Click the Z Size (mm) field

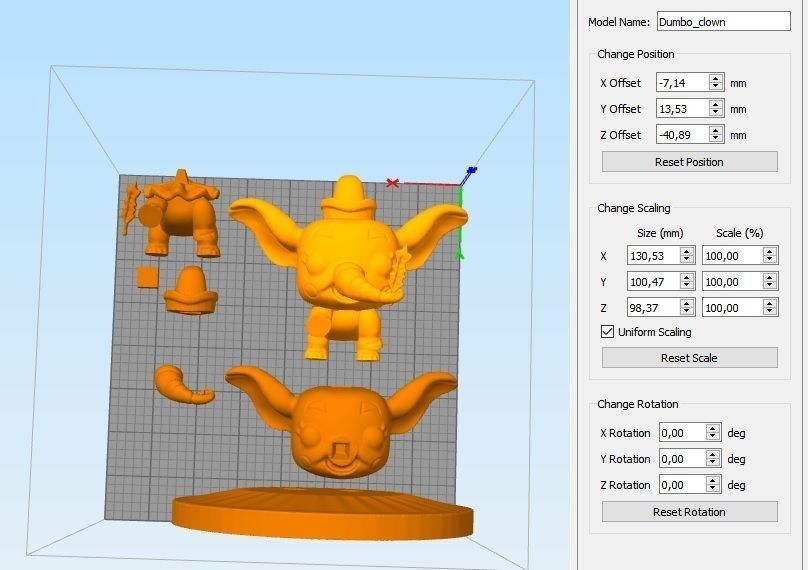653,308
